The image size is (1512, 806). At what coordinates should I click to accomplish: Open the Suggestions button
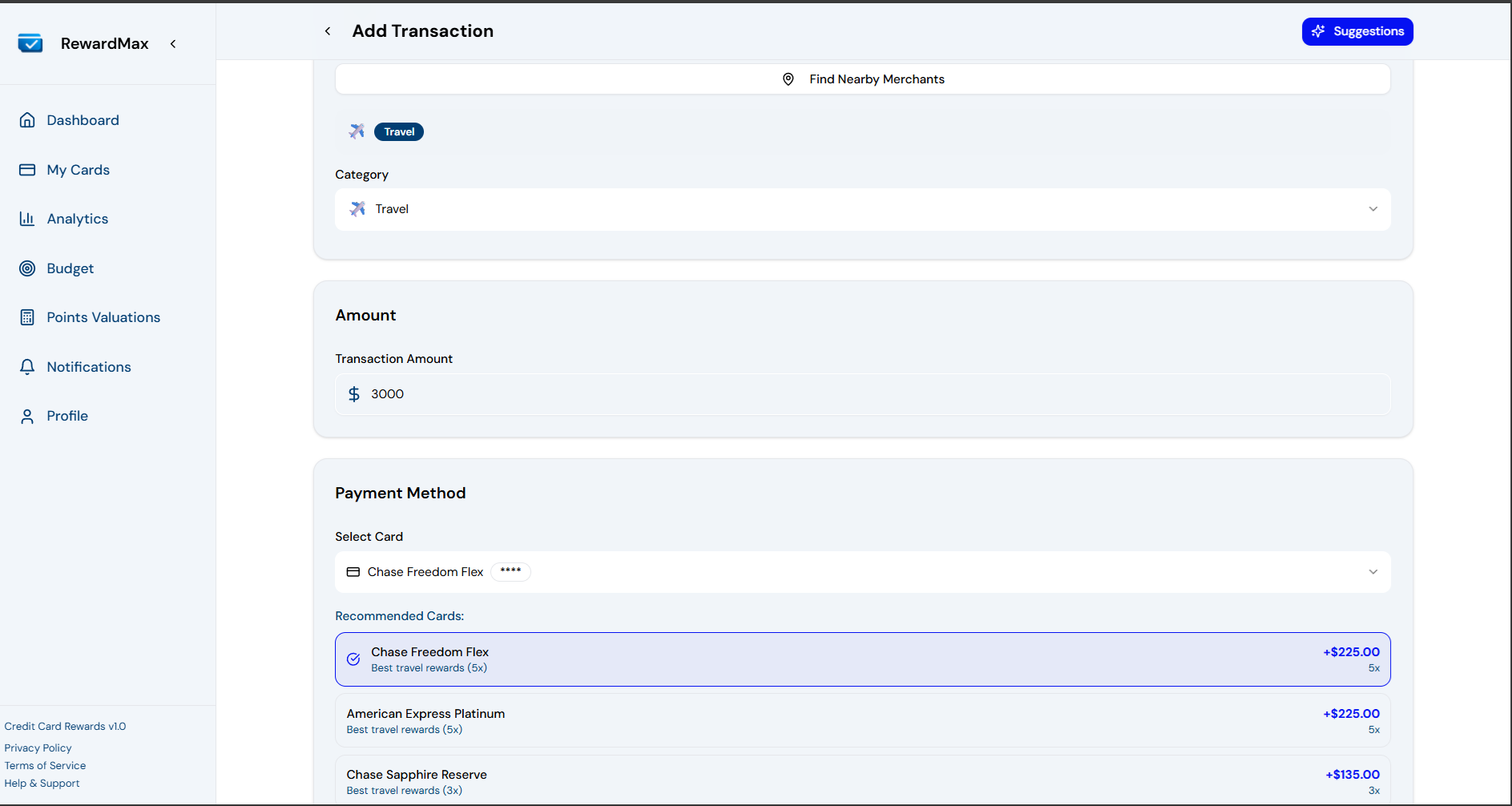pos(1357,31)
